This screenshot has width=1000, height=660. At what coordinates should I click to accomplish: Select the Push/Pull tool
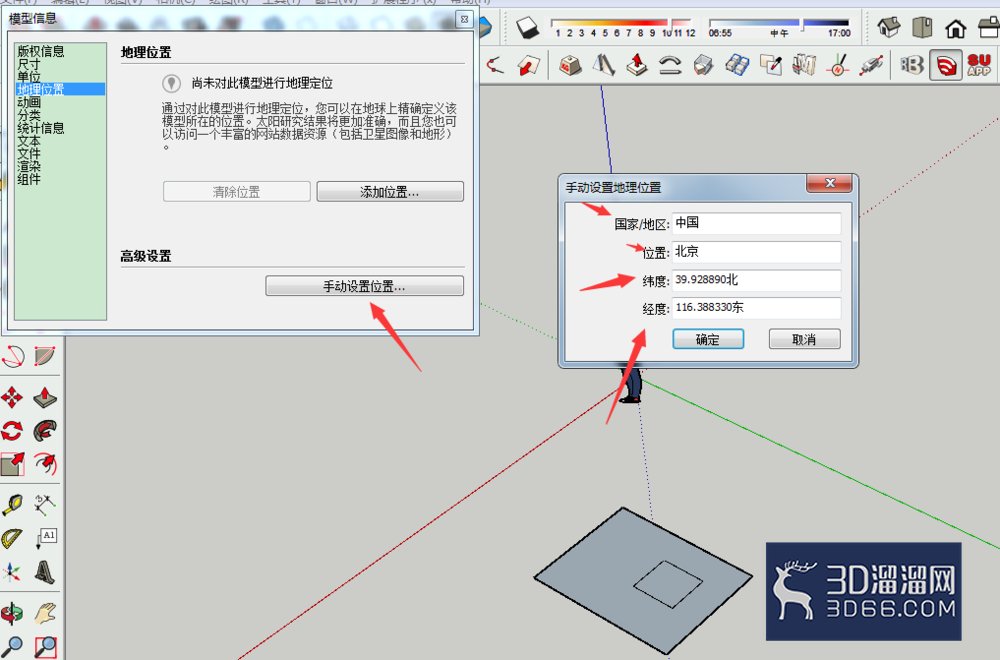pyautogui.click(x=45, y=397)
